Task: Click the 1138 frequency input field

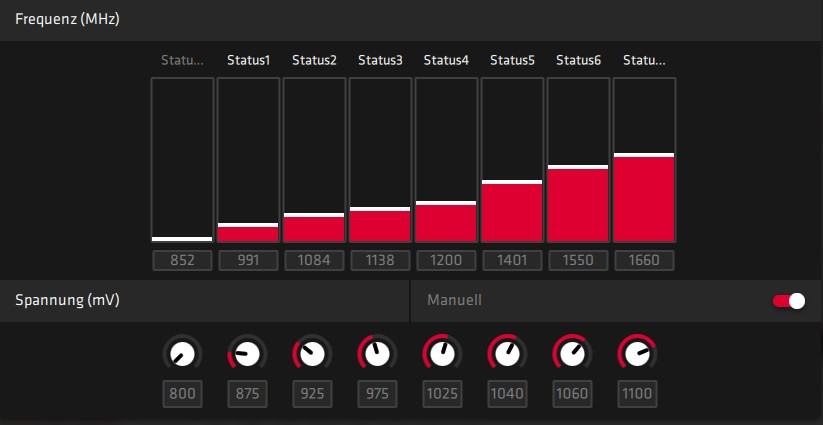Action: pyautogui.click(x=381, y=260)
